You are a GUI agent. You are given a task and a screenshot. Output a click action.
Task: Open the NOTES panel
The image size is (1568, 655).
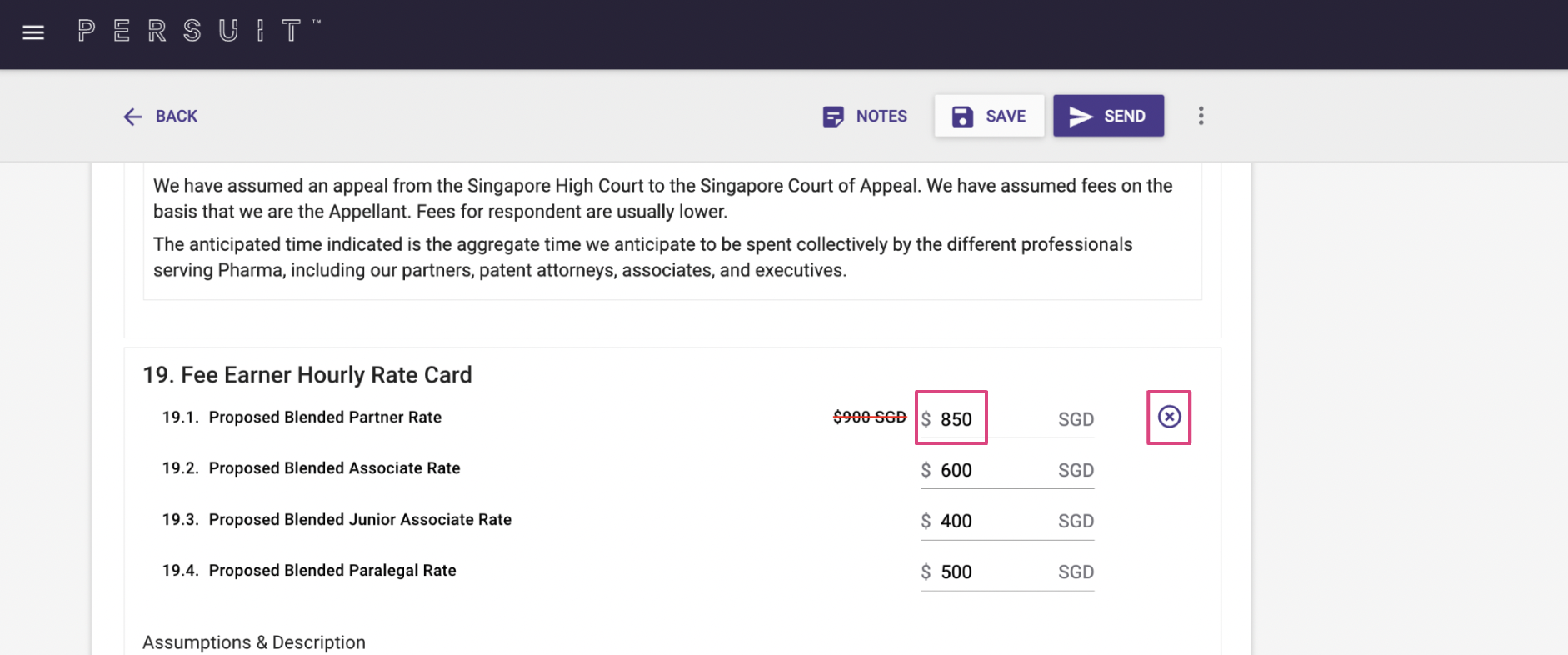tap(865, 117)
